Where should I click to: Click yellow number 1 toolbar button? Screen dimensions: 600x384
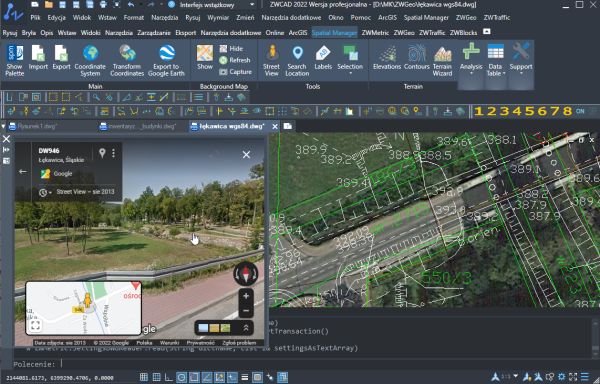[x=478, y=111]
